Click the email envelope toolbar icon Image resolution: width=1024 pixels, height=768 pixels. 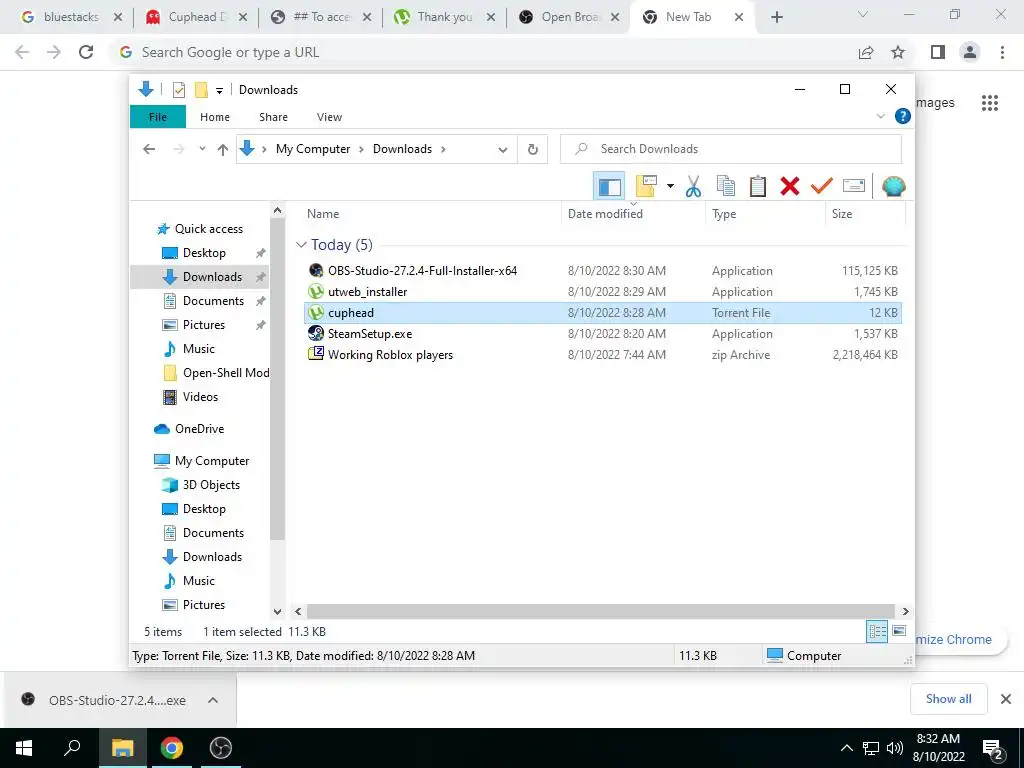pos(854,187)
